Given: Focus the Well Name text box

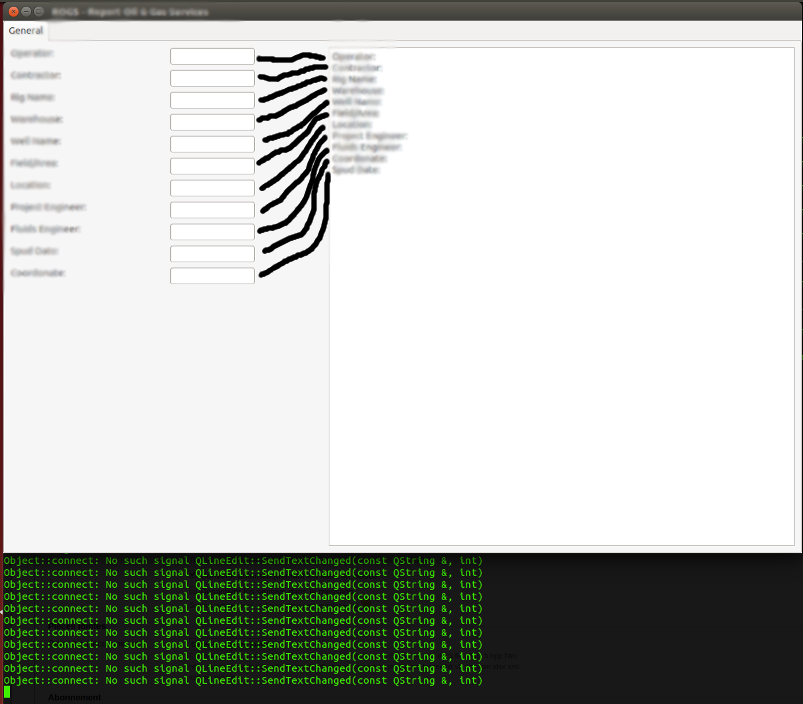Looking at the screenshot, I should click(212, 144).
